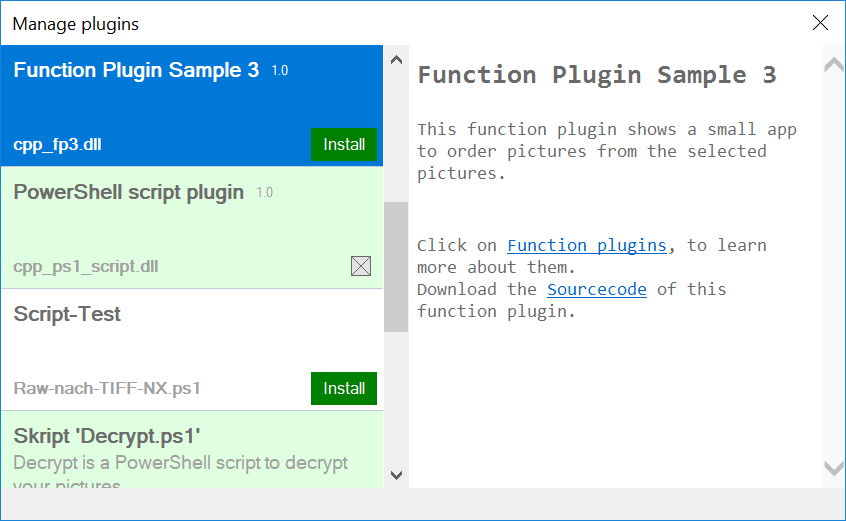Click the cpp_ps1_script.dll file name
This screenshot has width=846, height=521.
(x=86, y=267)
